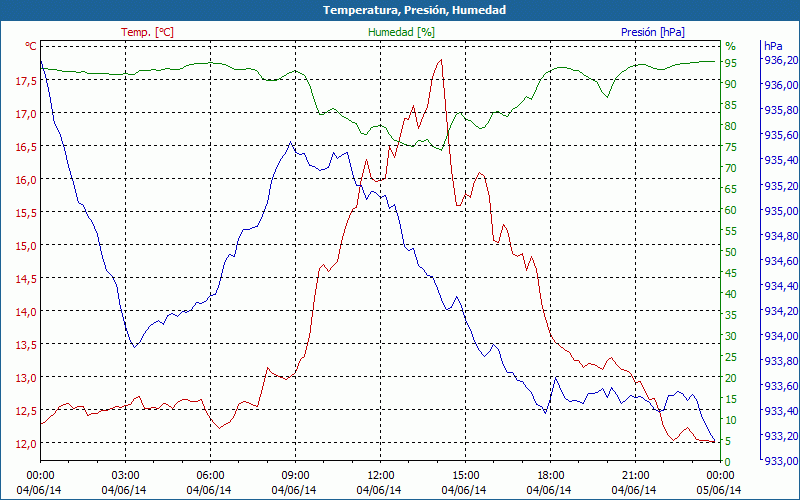Viewport: 800px width, 500px height.
Task: Click the '75' humidity axis value
Action: click(x=731, y=147)
